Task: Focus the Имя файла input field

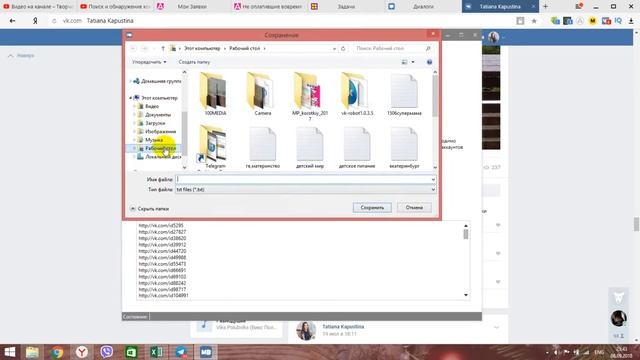Action: click(x=303, y=180)
